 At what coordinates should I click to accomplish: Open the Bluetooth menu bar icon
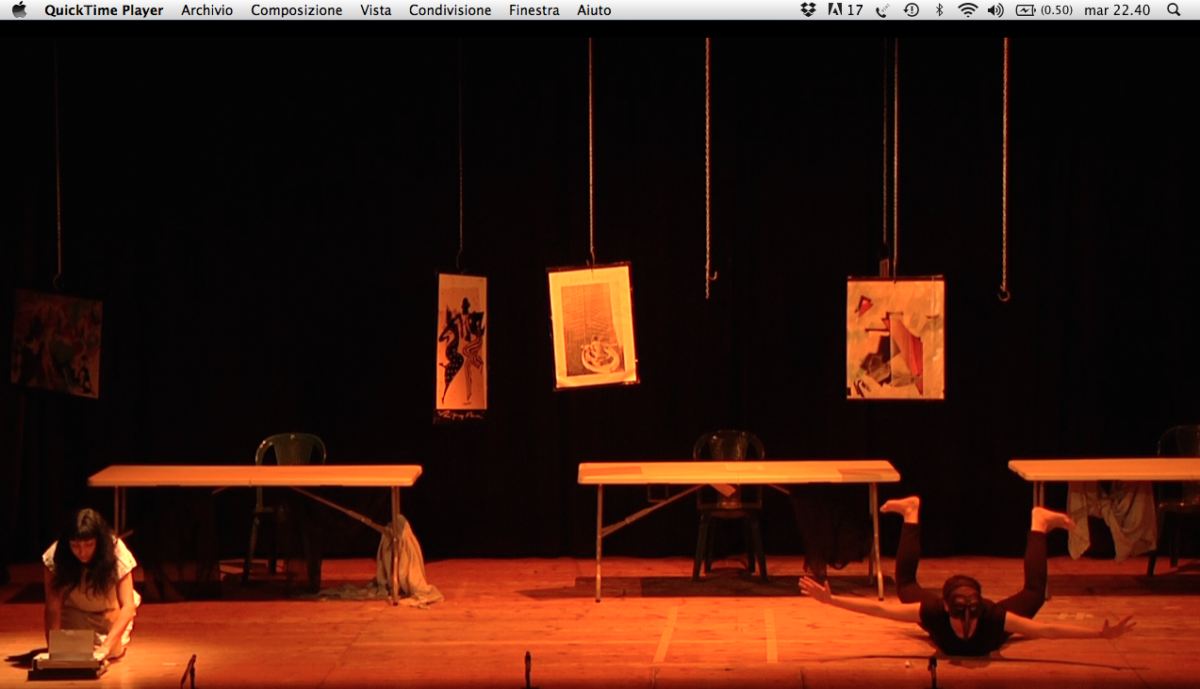point(939,10)
